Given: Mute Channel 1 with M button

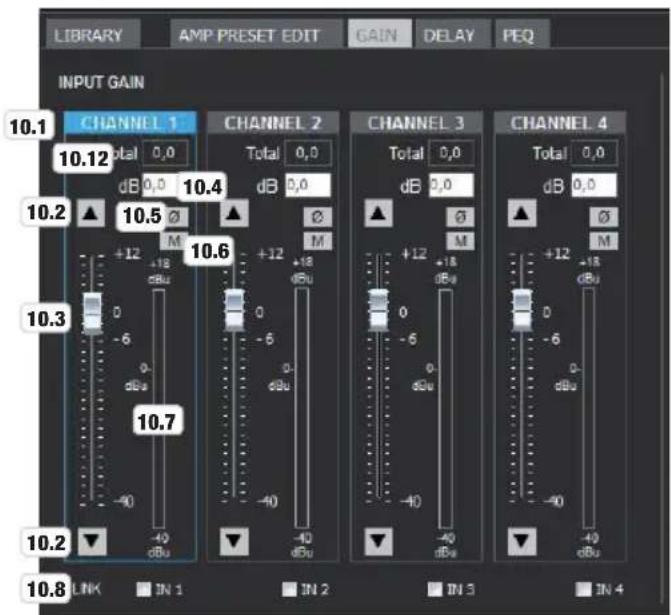Looking at the screenshot, I should [x=174, y=241].
